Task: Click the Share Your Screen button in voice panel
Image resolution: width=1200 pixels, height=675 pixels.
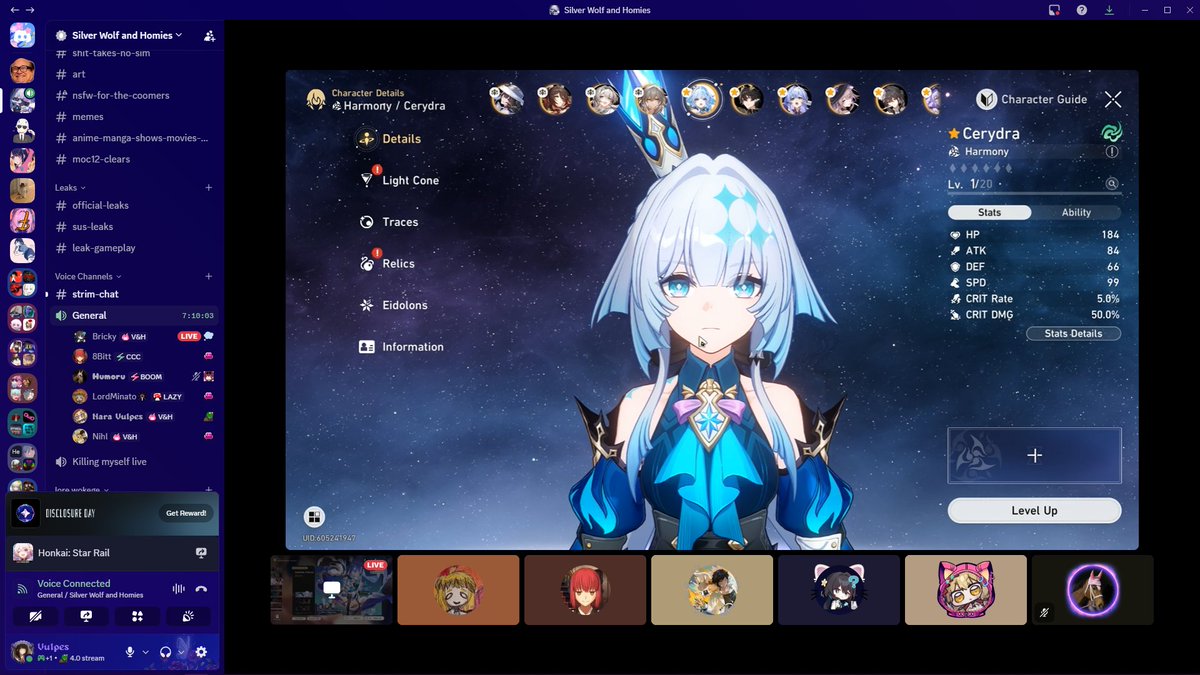Action: [x=86, y=616]
